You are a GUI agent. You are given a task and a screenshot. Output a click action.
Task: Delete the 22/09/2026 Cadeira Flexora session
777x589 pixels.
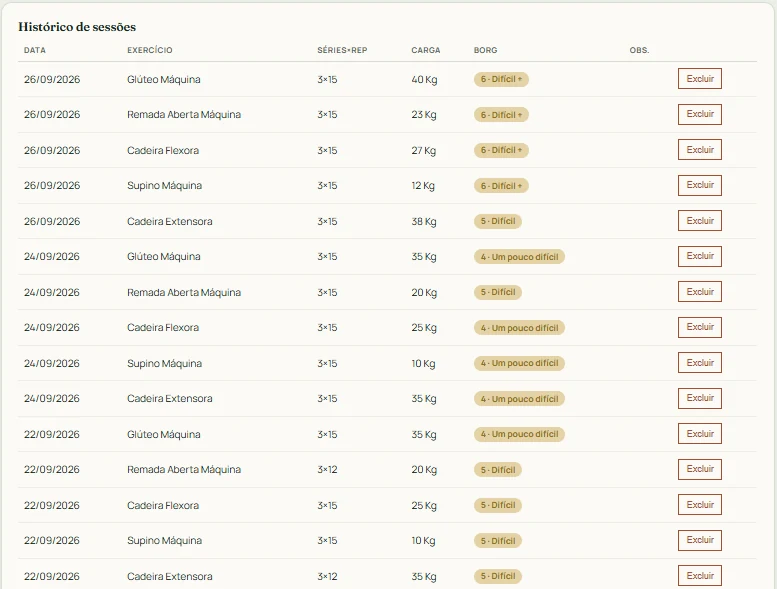700,505
